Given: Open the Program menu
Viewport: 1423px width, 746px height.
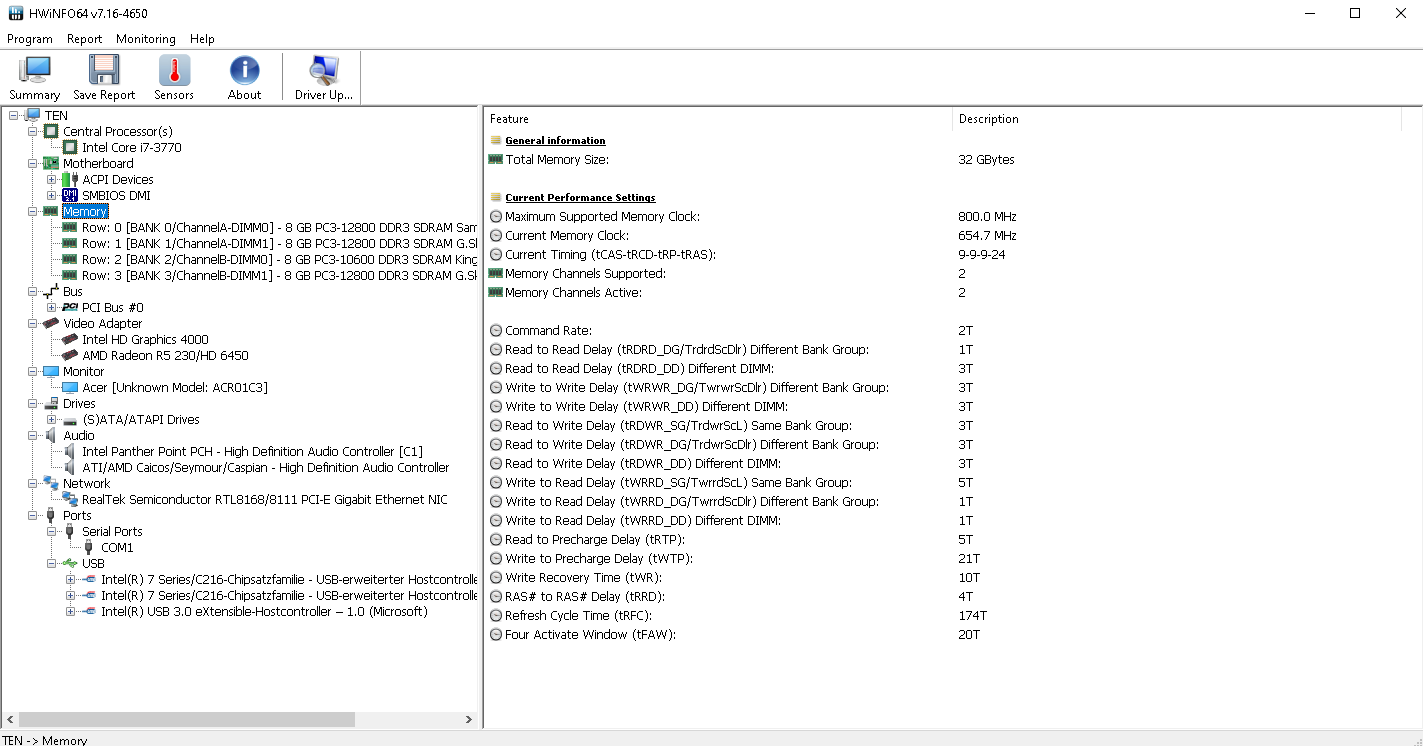Looking at the screenshot, I should tap(30, 39).
